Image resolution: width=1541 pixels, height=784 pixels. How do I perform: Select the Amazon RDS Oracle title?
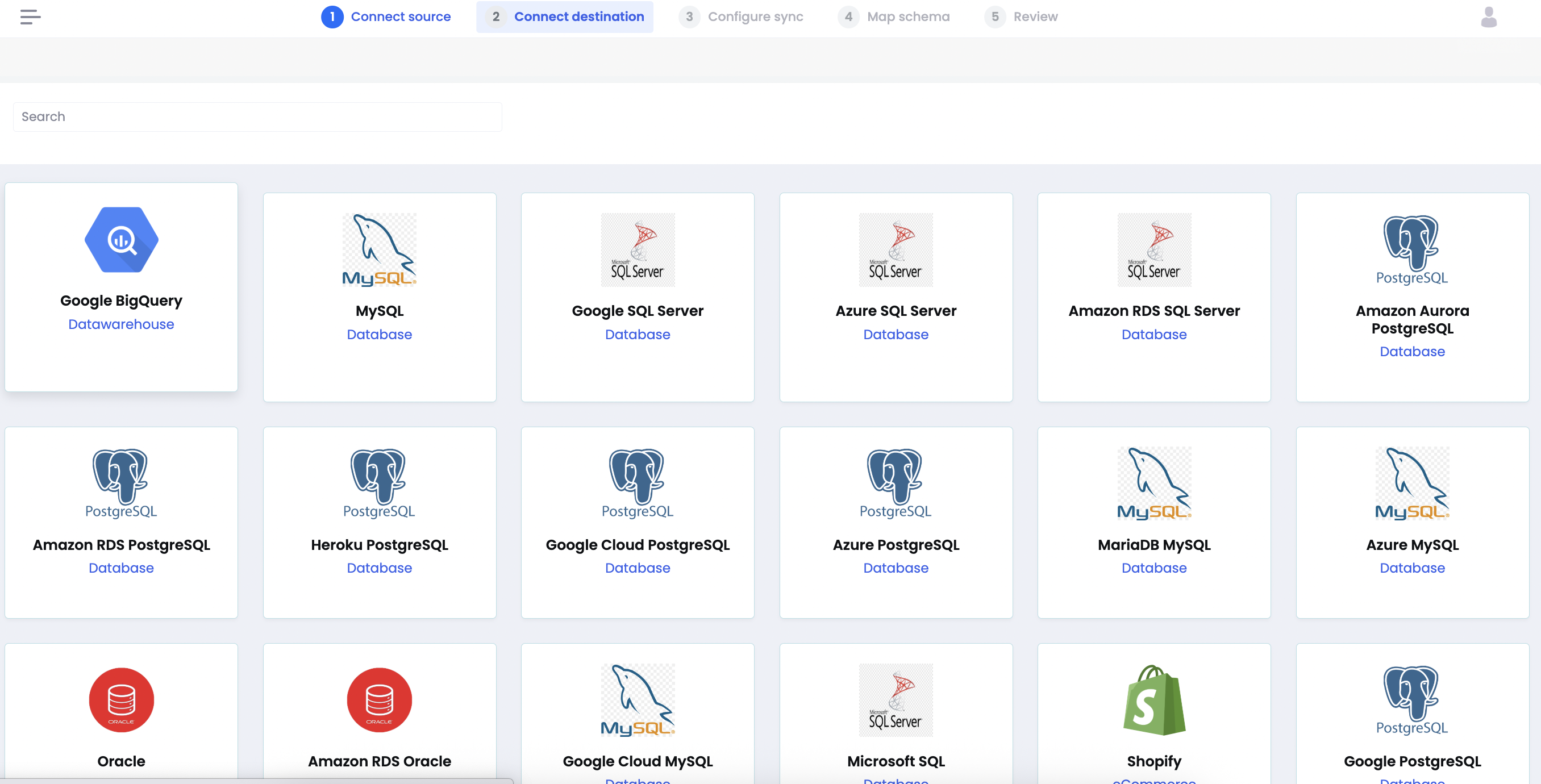point(379,761)
